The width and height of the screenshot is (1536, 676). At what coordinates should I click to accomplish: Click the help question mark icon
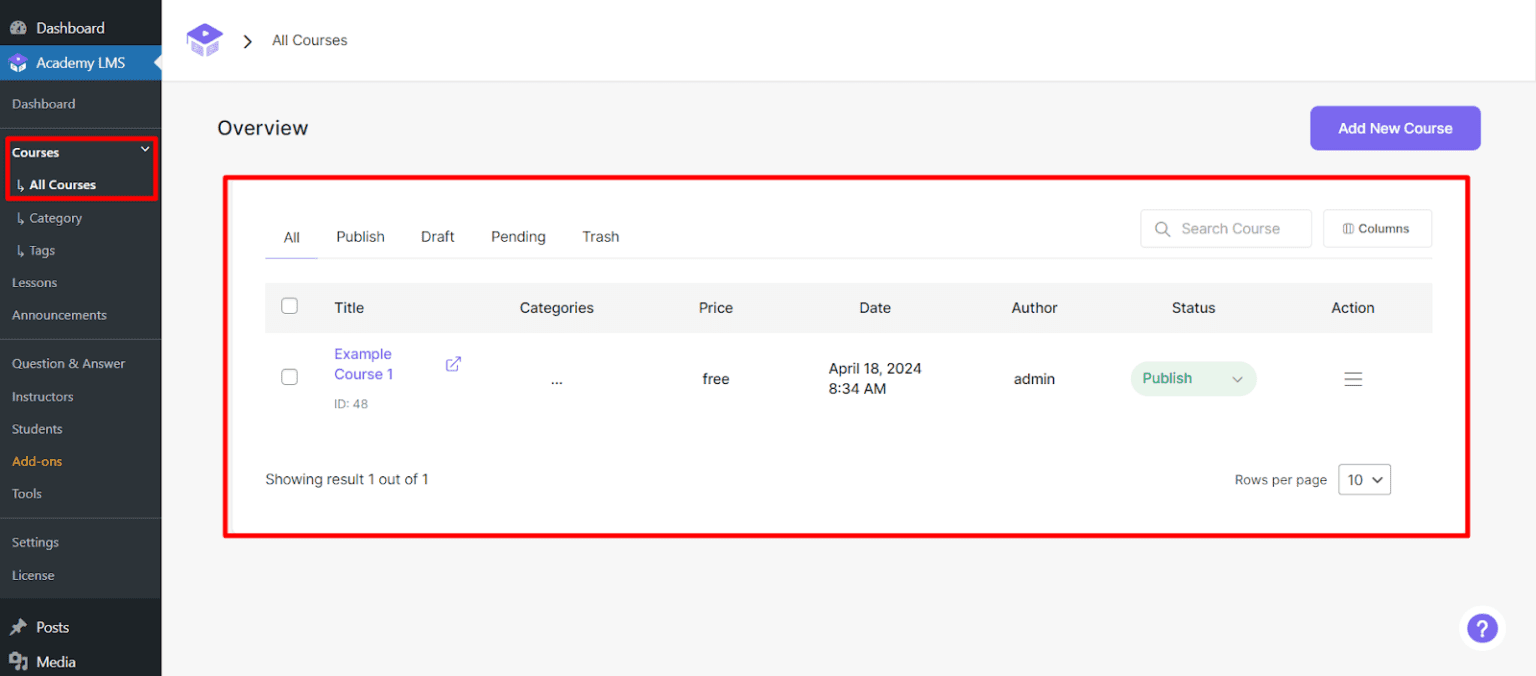1482,628
